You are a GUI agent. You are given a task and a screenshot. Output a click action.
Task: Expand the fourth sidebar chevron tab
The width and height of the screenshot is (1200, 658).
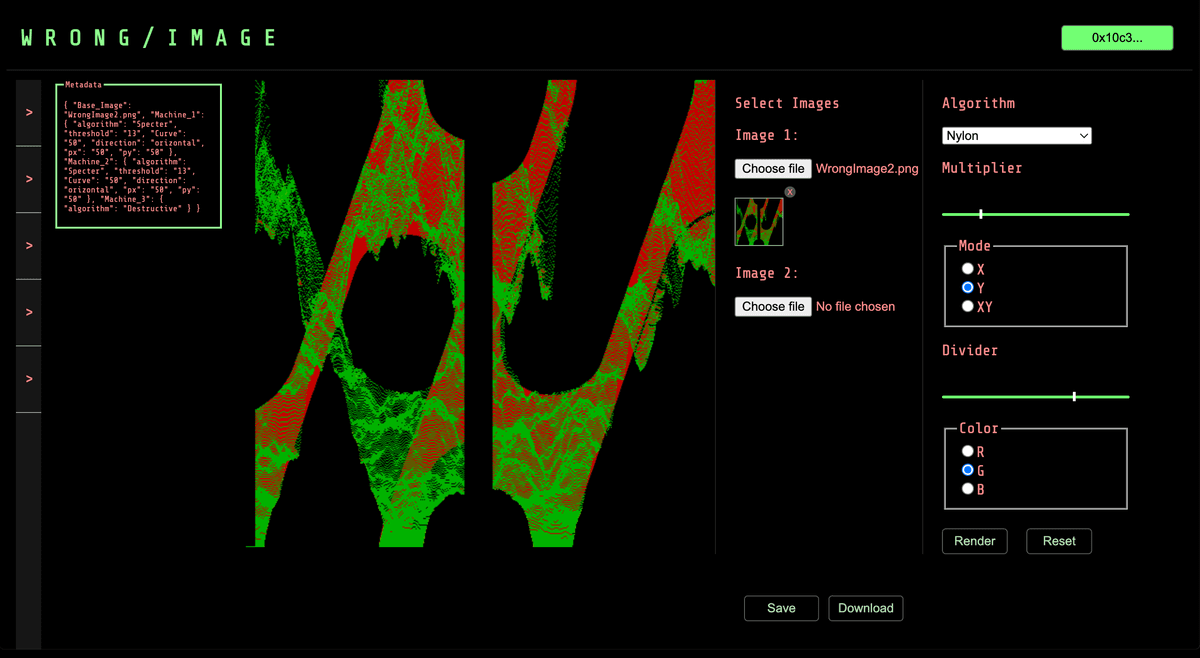[29, 312]
